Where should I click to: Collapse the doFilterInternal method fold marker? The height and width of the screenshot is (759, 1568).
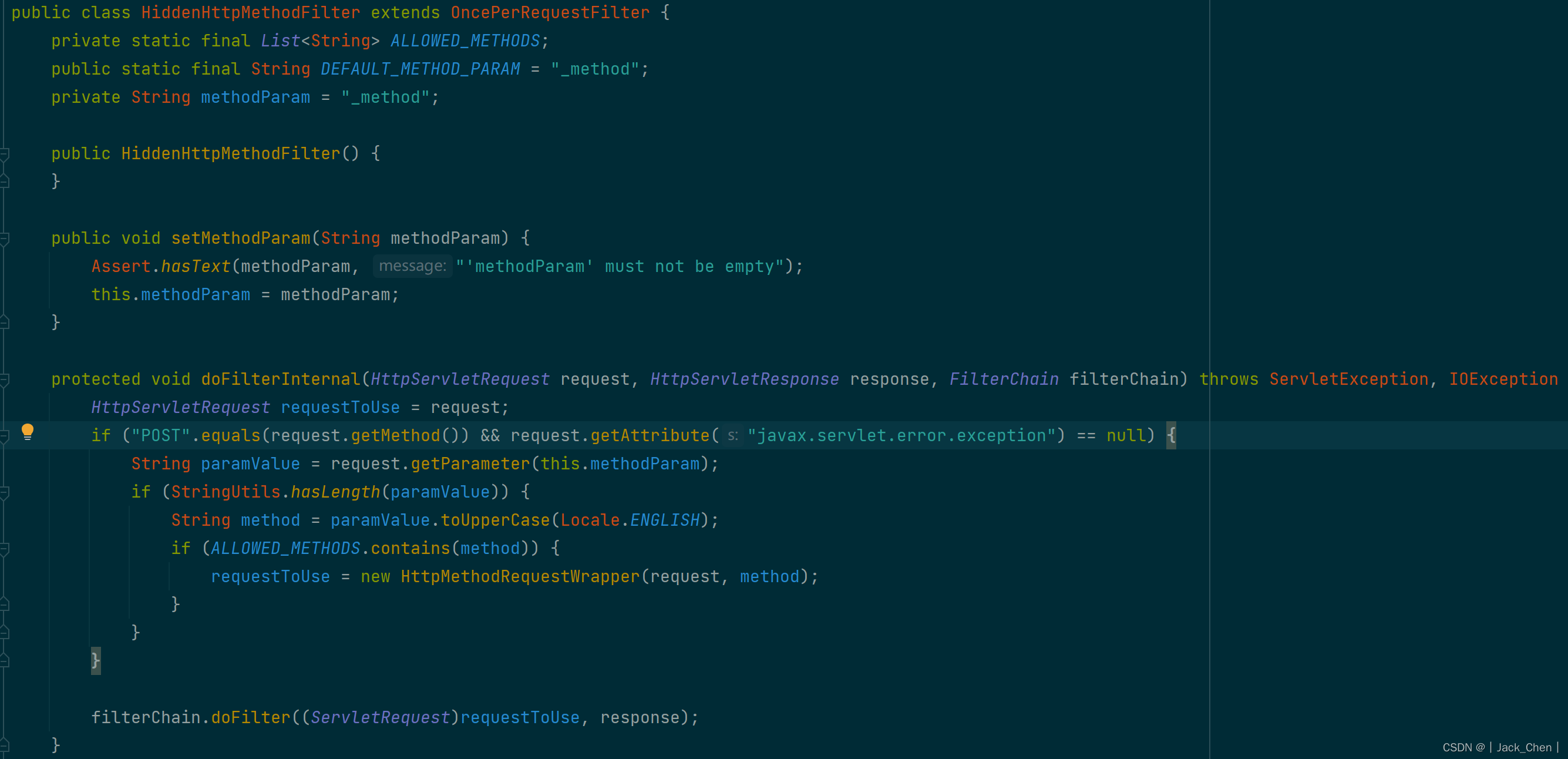tap(4, 380)
